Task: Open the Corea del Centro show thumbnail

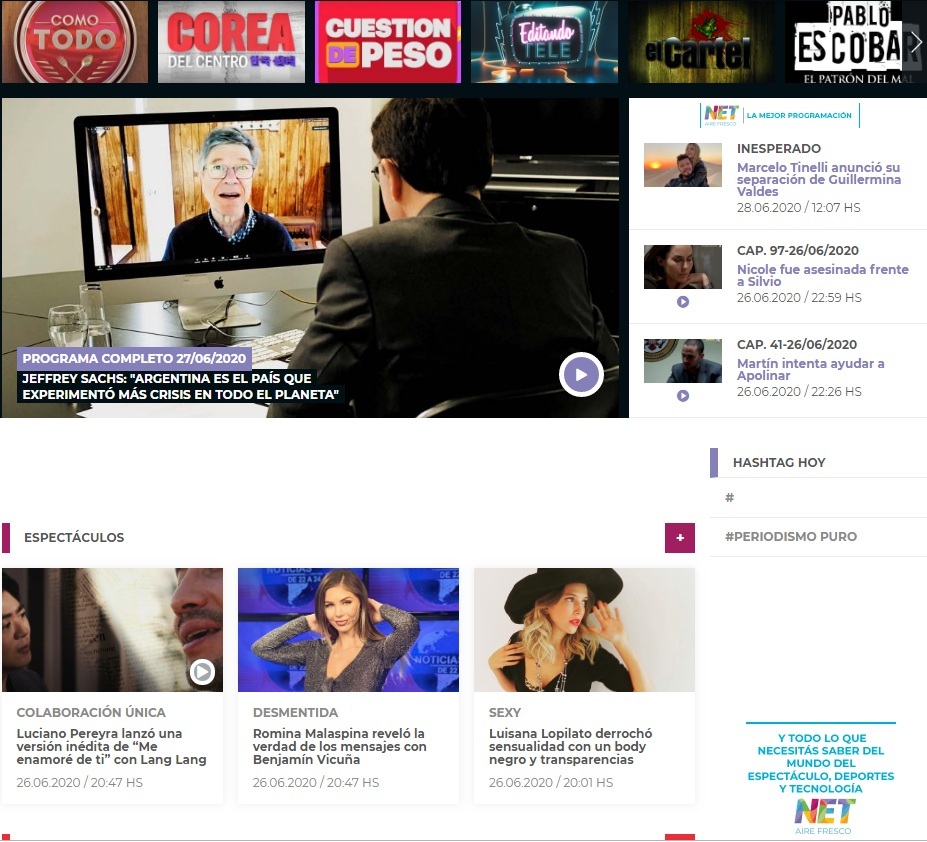Action: 231,41
